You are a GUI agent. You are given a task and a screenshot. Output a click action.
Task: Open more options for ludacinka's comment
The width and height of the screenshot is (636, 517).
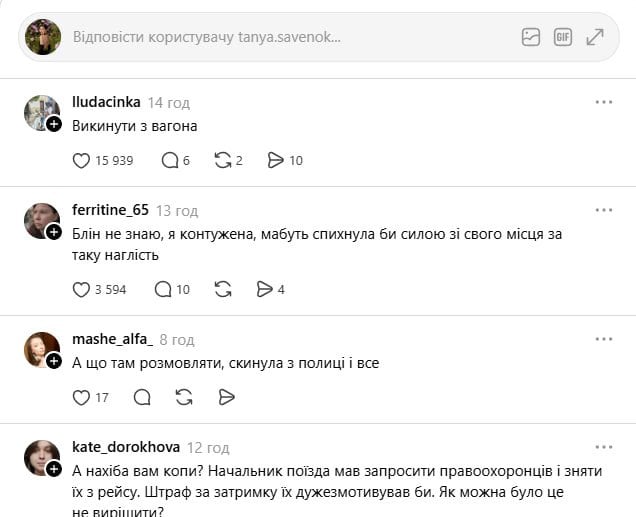pyautogui.click(x=604, y=102)
